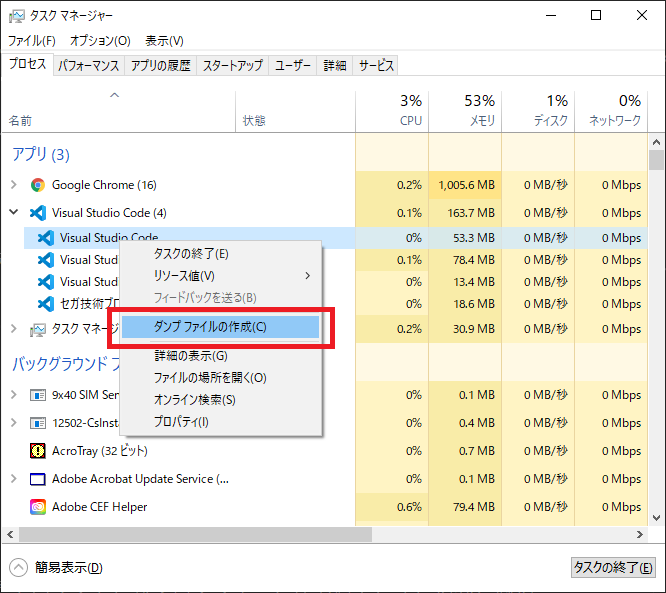Viewport: 666px width, 593px height.
Task: Switch to the 詳細 tab
Action: [x=335, y=66]
